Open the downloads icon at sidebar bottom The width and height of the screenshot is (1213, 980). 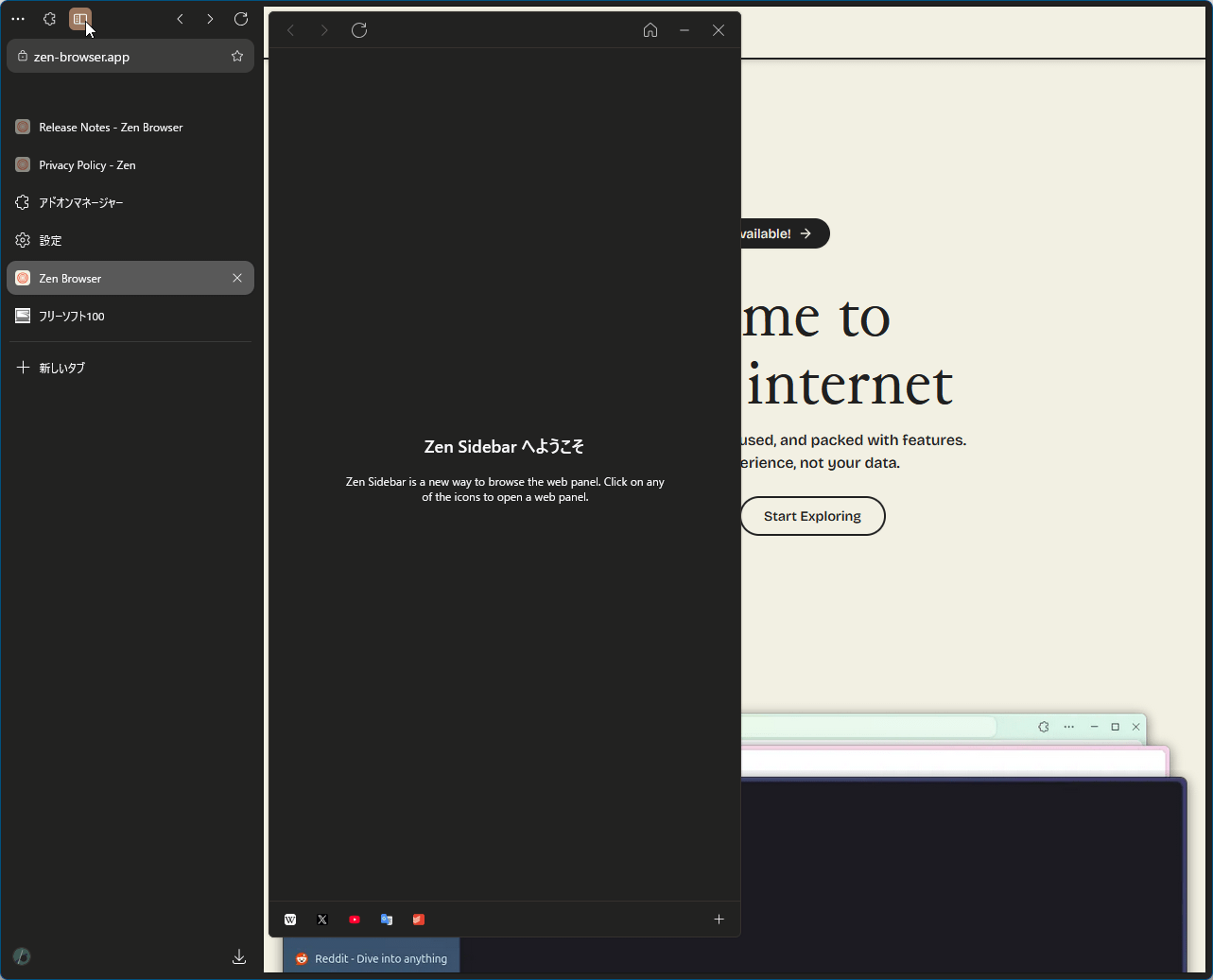pyautogui.click(x=239, y=956)
